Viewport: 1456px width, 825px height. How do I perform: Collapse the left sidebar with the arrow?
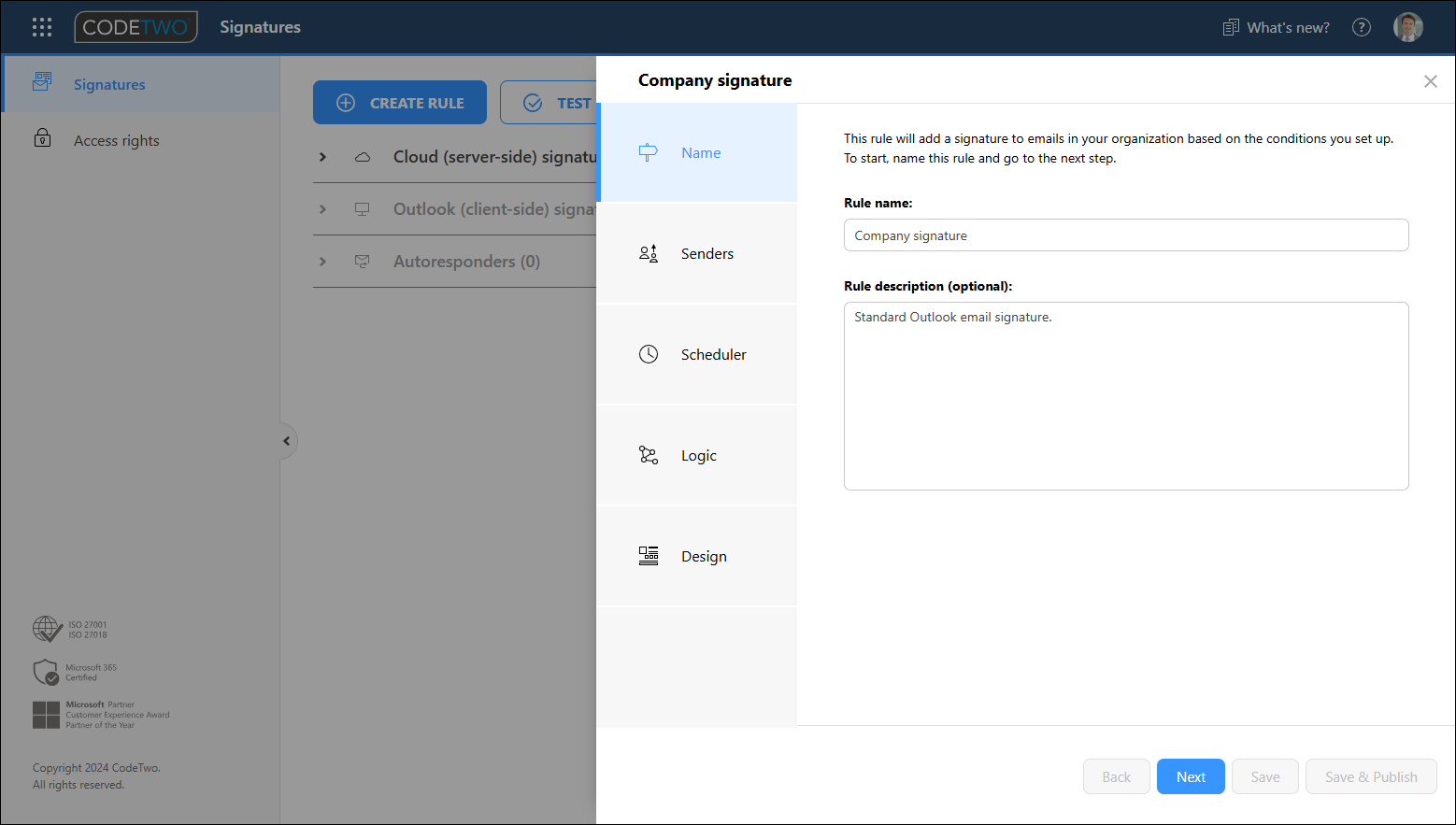click(x=286, y=440)
